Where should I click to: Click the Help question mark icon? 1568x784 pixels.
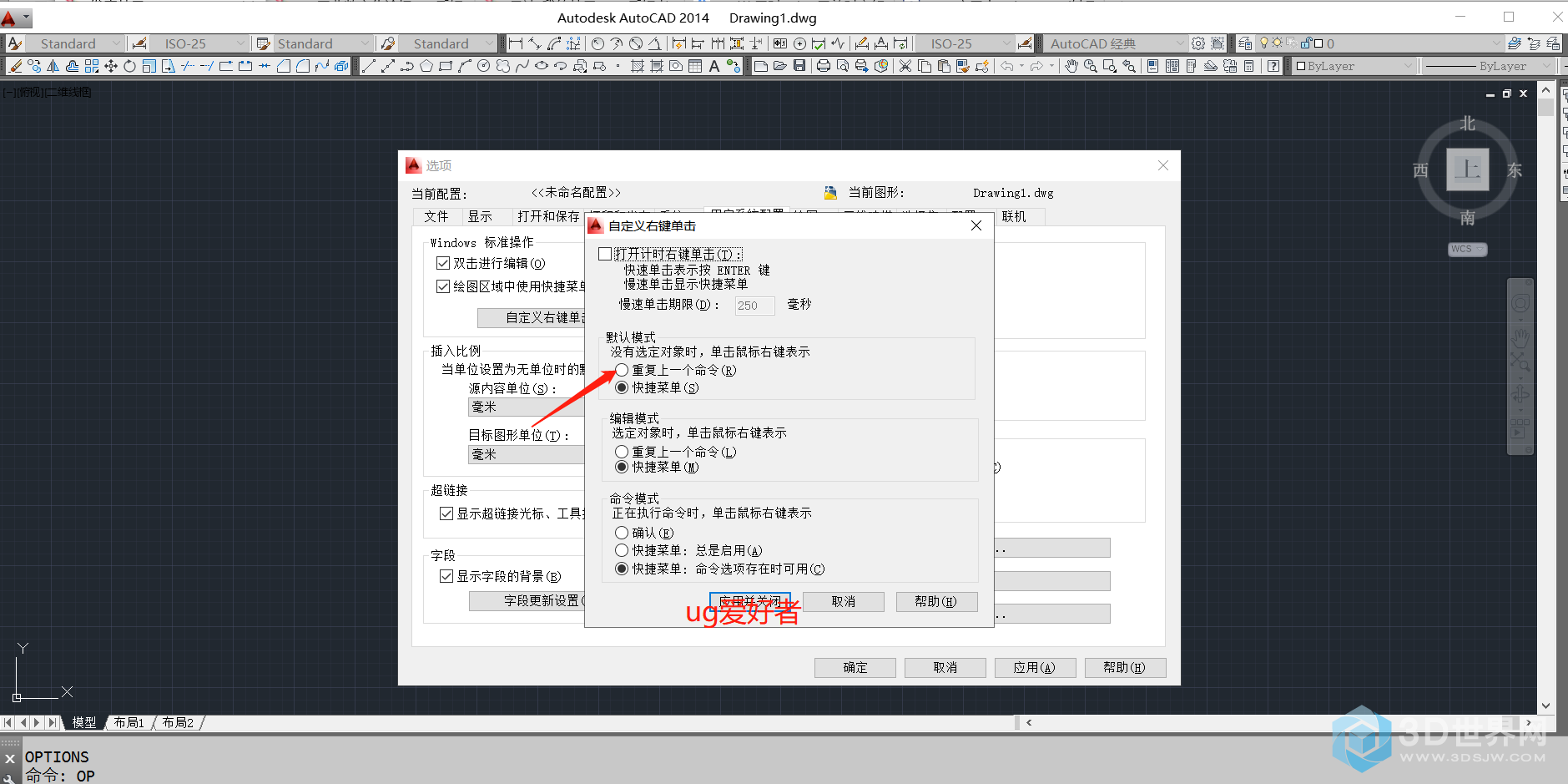coord(1273,66)
